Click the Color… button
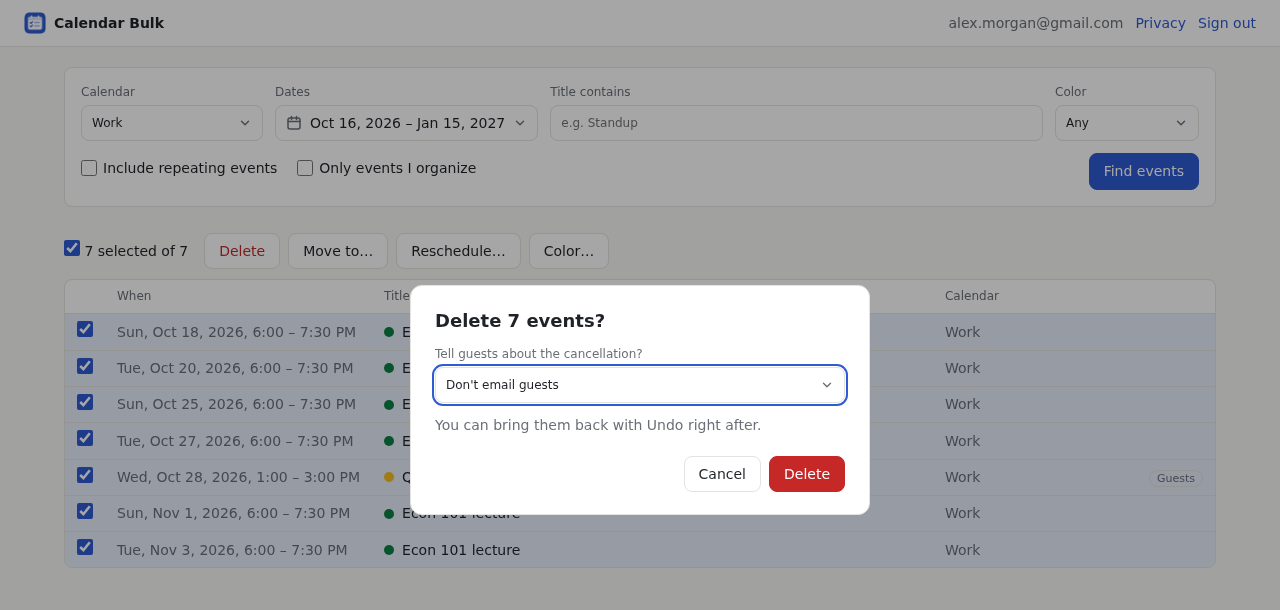Screen dimensions: 1280x610 [x=569, y=251]
